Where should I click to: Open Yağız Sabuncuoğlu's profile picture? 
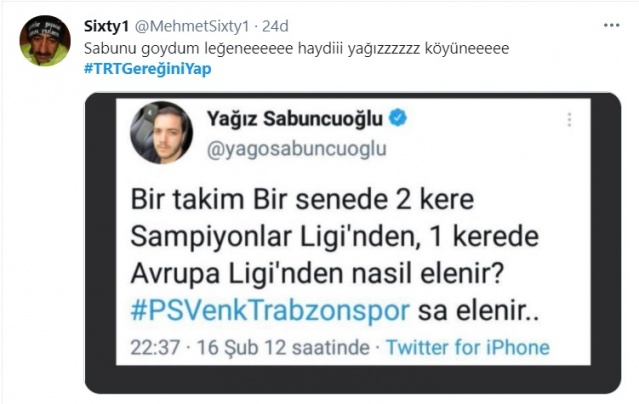coord(161,132)
